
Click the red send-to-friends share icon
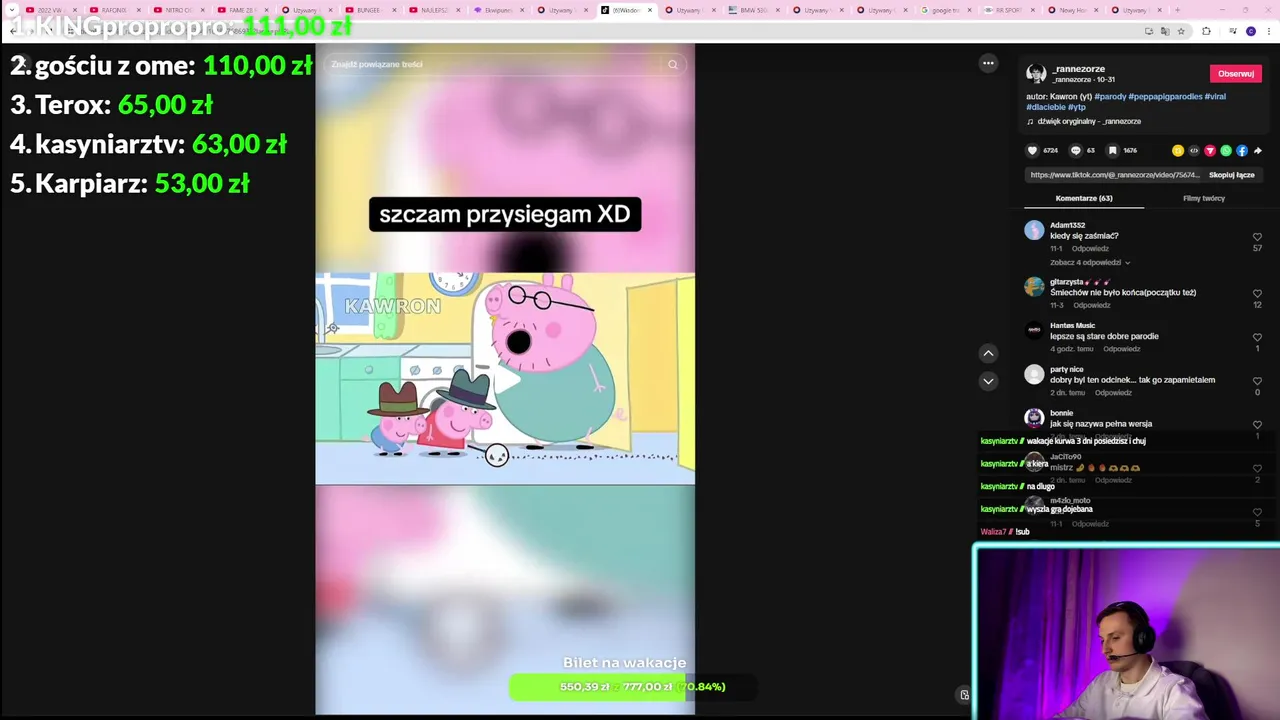(1210, 151)
